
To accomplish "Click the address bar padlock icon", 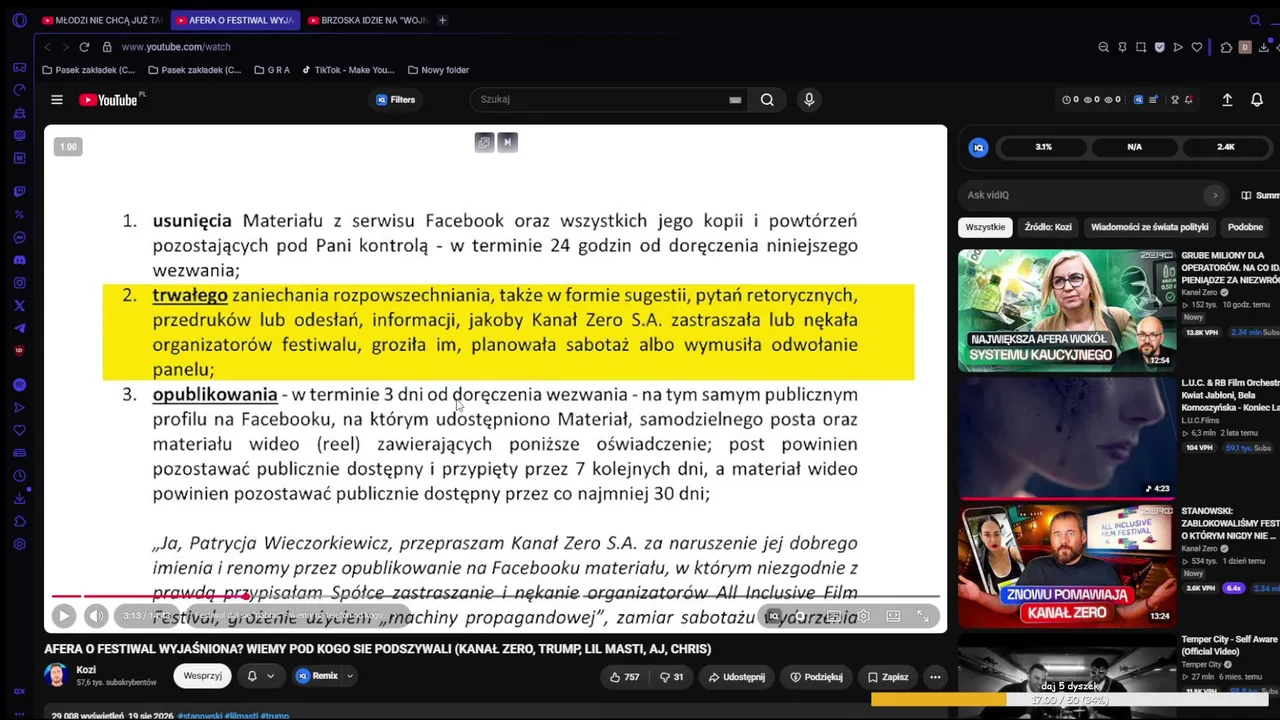I will click(107, 47).
